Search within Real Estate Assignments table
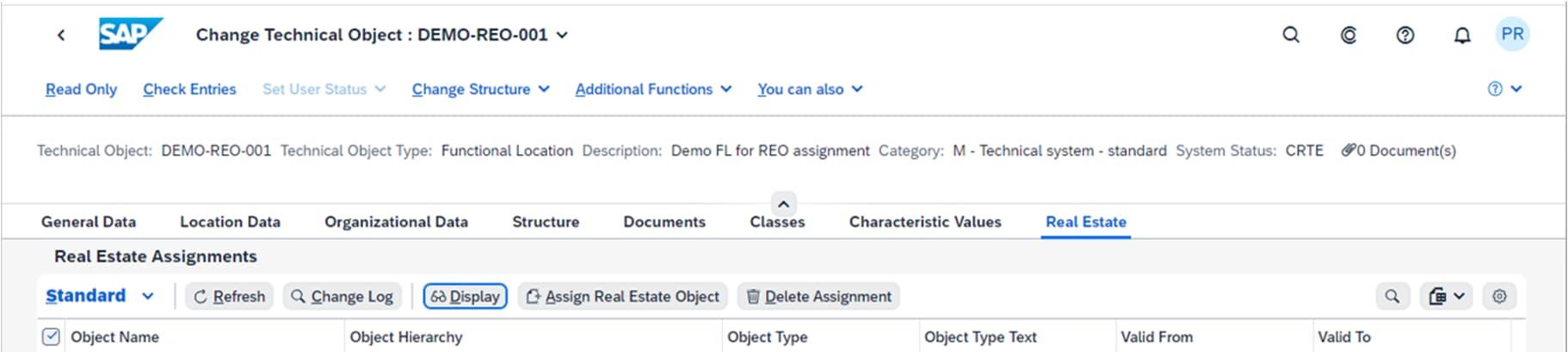This screenshot has width=1568, height=352. point(1392,296)
